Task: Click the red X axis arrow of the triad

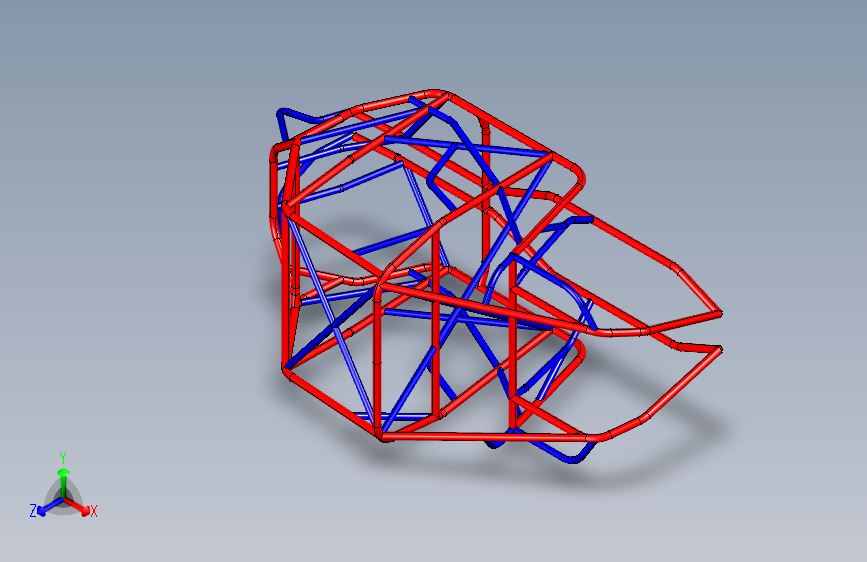Action: pos(79,507)
